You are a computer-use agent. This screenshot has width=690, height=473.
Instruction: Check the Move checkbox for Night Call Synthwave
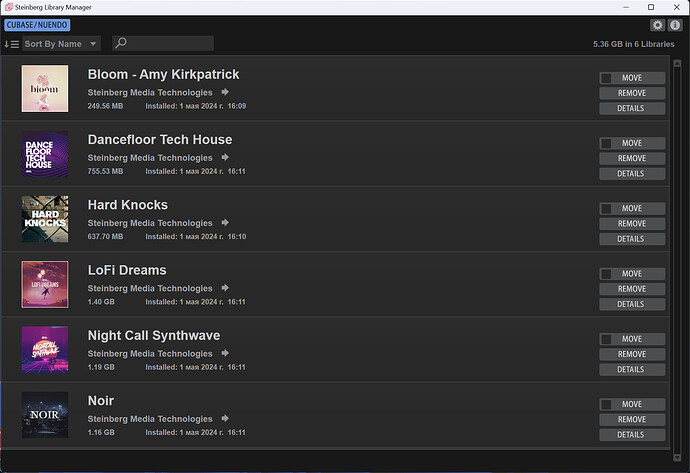coord(606,339)
